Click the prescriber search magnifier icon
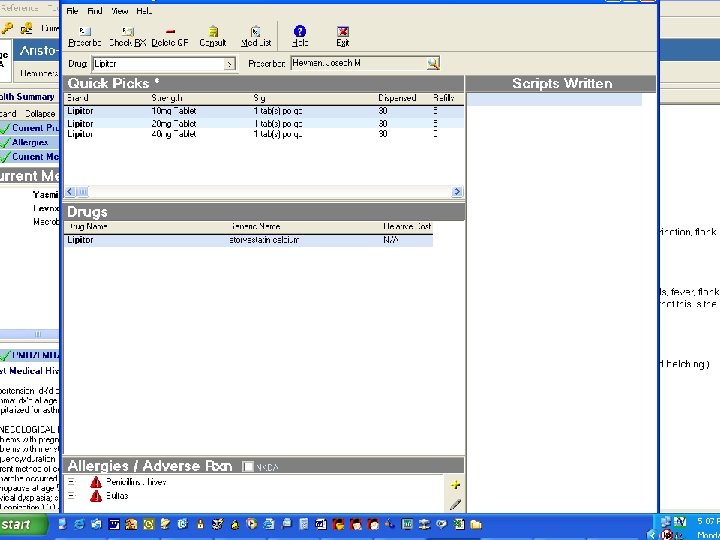Screen dimensions: 720x540 click(x=433, y=63)
